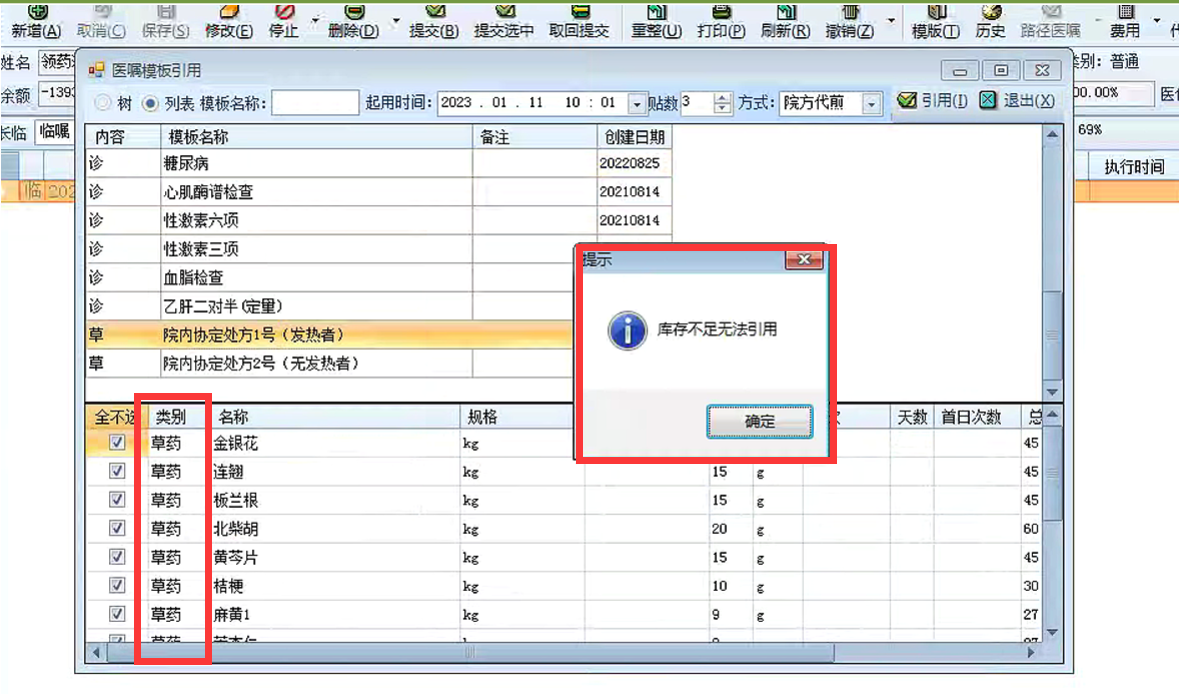
Task: Click the 打印(P) toolbar button
Action: coord(721,21)
